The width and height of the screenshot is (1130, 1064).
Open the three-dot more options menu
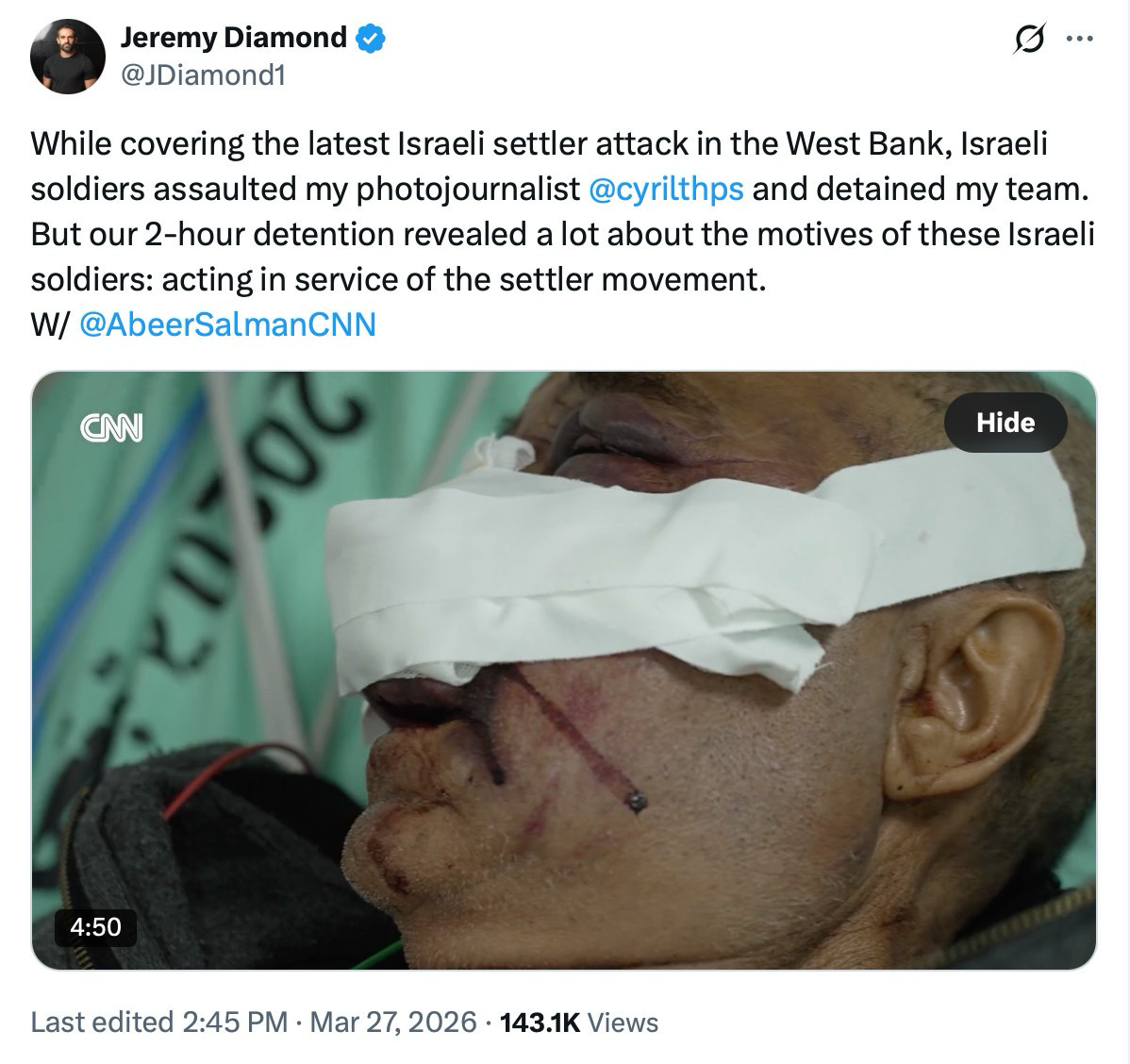pos(1079,40)
